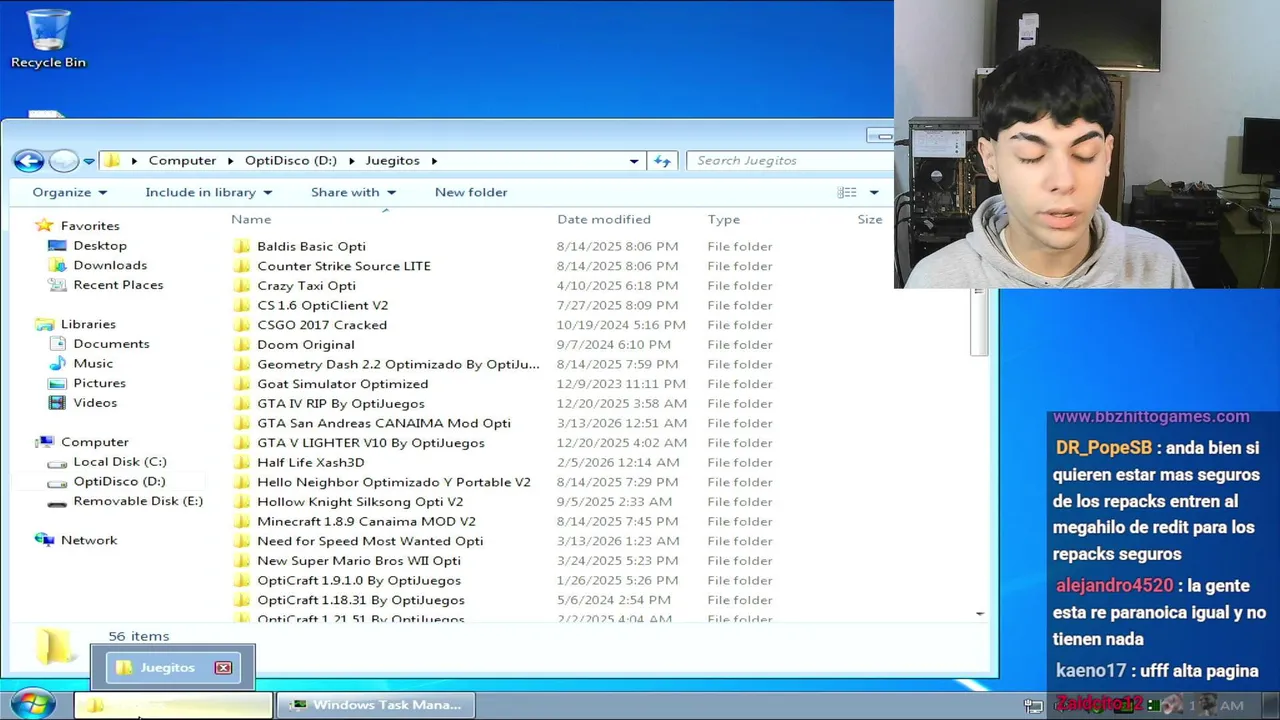Open the Include in library menu
Viewport: 1280px width, 720px height.
[x=208, y=192]
